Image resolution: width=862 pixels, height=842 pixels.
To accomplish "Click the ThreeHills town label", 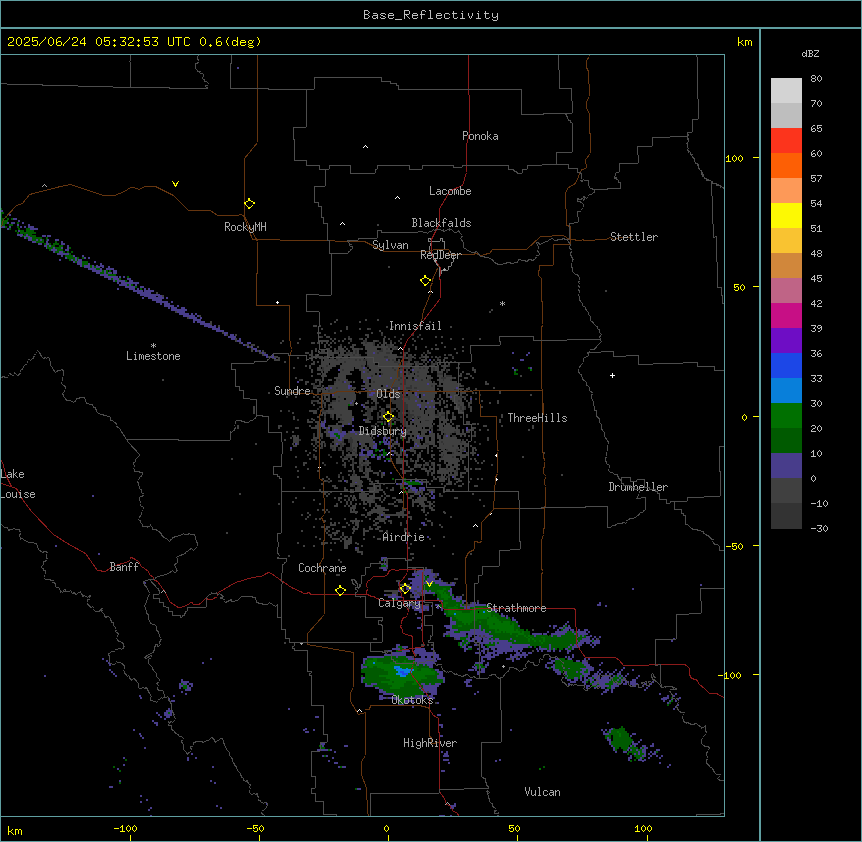I will pos(537,418).
